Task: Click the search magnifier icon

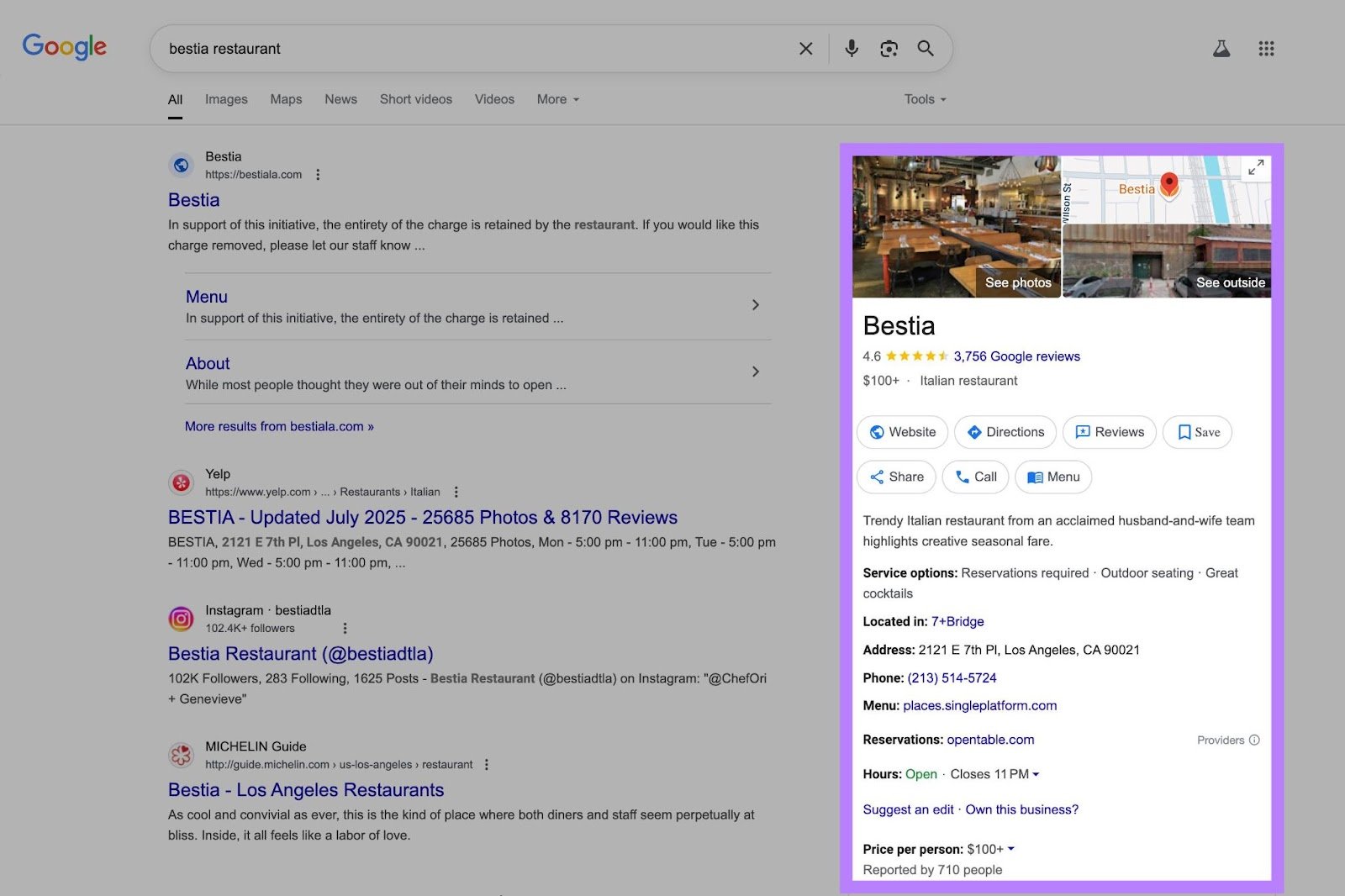Action: pos(926,49)
